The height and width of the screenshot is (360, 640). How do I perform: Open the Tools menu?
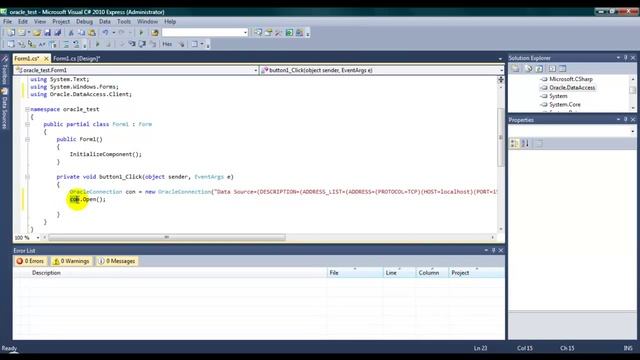[124, 21]
